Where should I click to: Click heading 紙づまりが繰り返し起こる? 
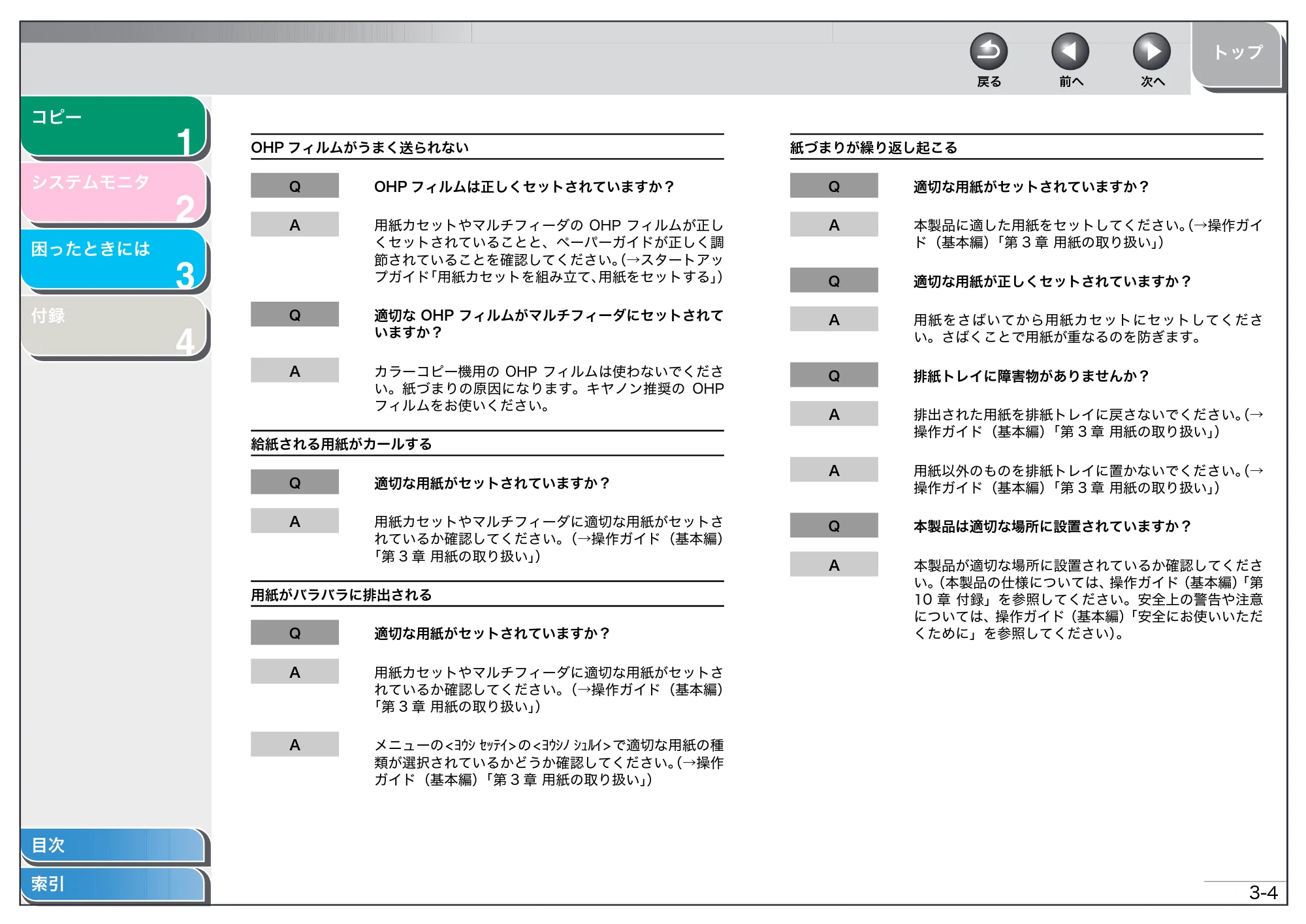tap(874, 148)
